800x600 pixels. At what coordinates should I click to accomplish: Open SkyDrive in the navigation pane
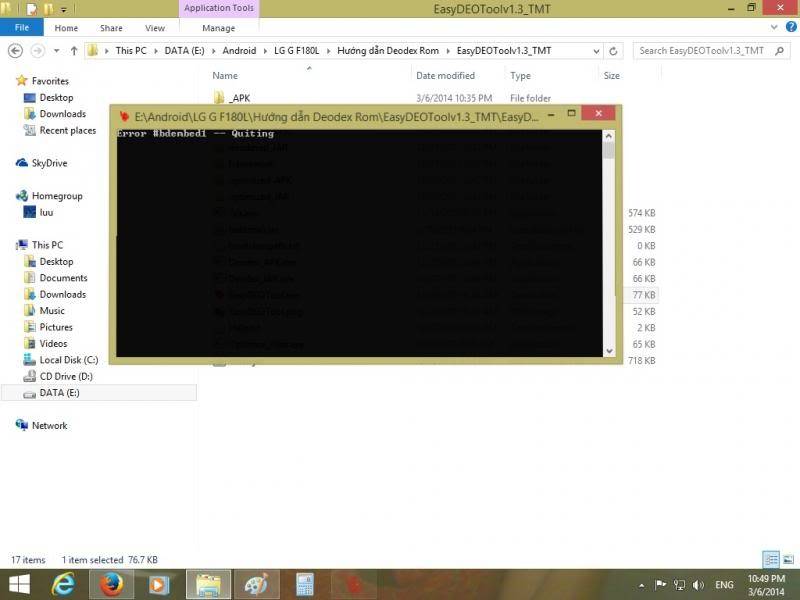click(49, 163)
